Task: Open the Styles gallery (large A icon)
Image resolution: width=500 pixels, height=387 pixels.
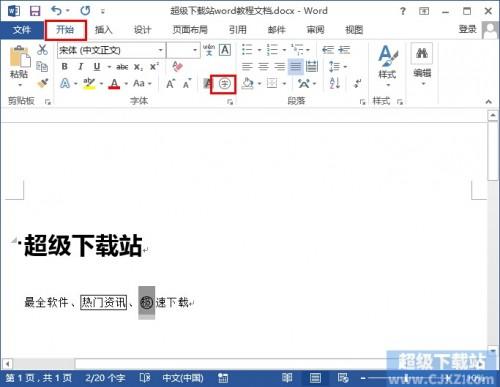Action: pyautogui.click(x=388, y=56)
